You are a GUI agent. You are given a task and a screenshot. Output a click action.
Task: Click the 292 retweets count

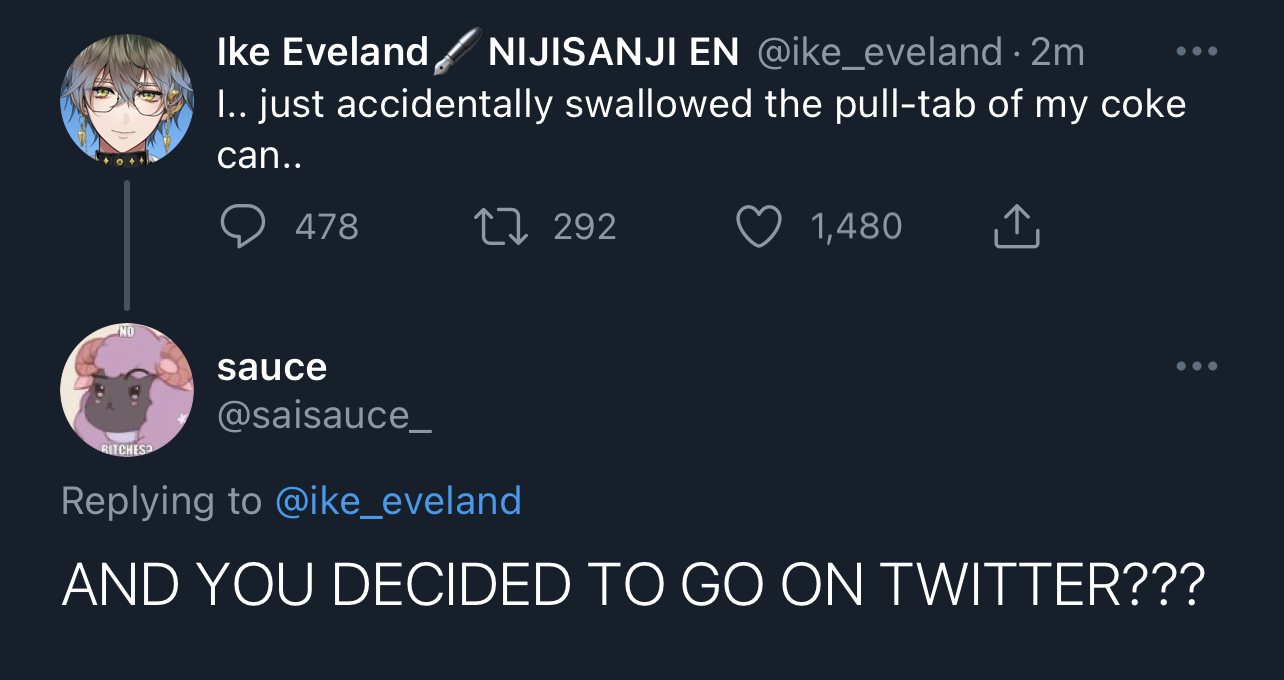pyautogui.click(x=584, y=227)
